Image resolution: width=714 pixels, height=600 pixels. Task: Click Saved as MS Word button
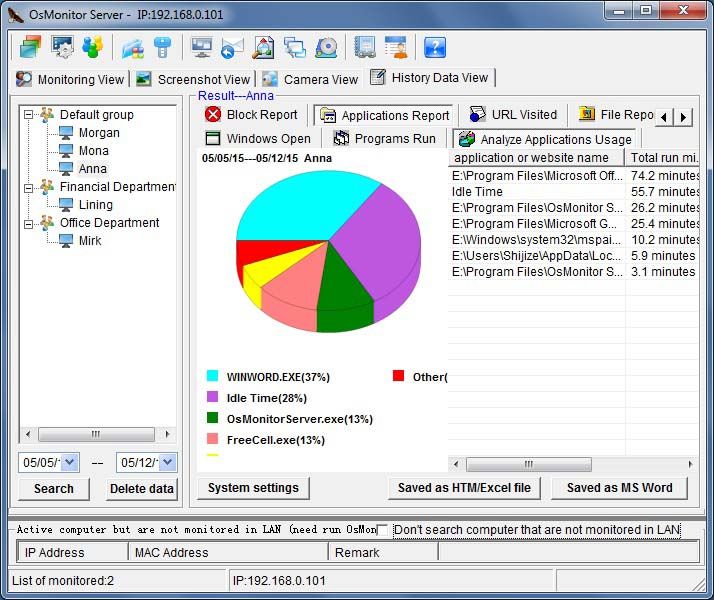coord(619,488)
